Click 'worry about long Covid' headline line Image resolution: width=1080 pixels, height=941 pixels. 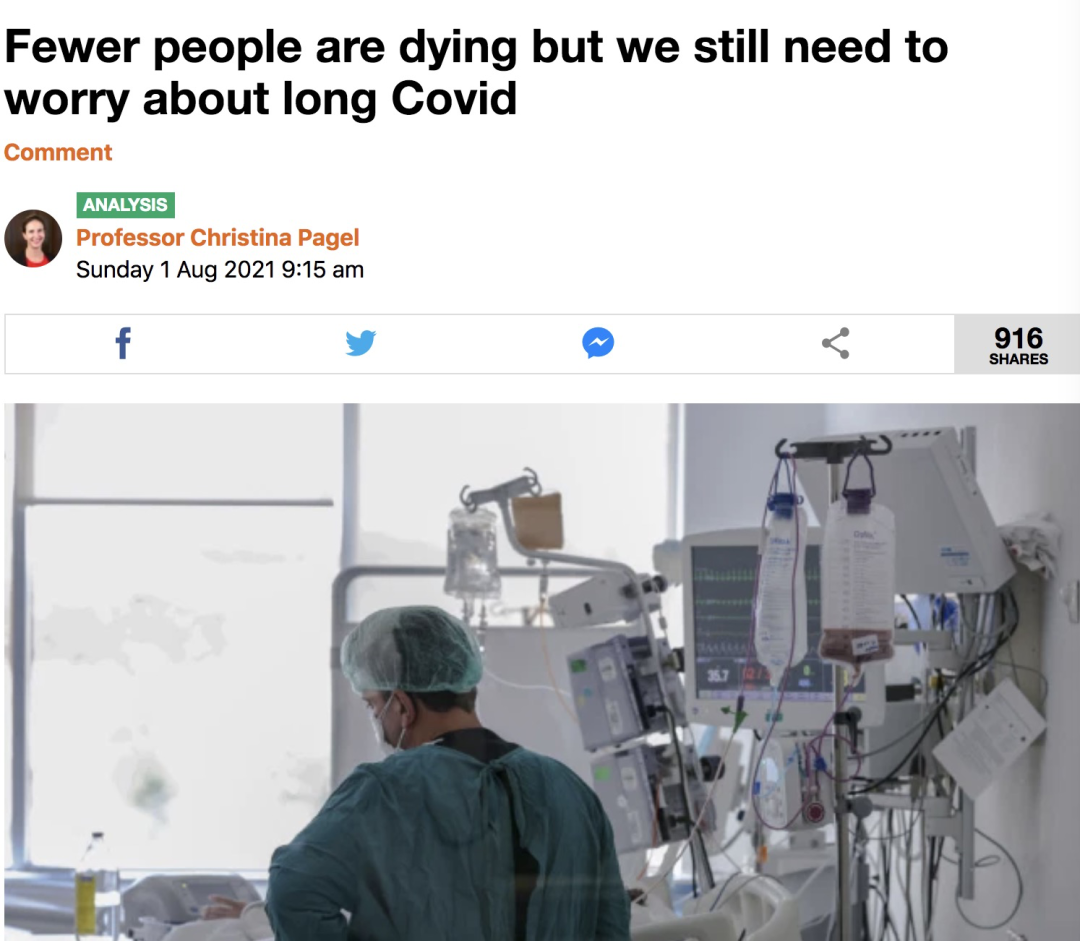click(260, 99)
